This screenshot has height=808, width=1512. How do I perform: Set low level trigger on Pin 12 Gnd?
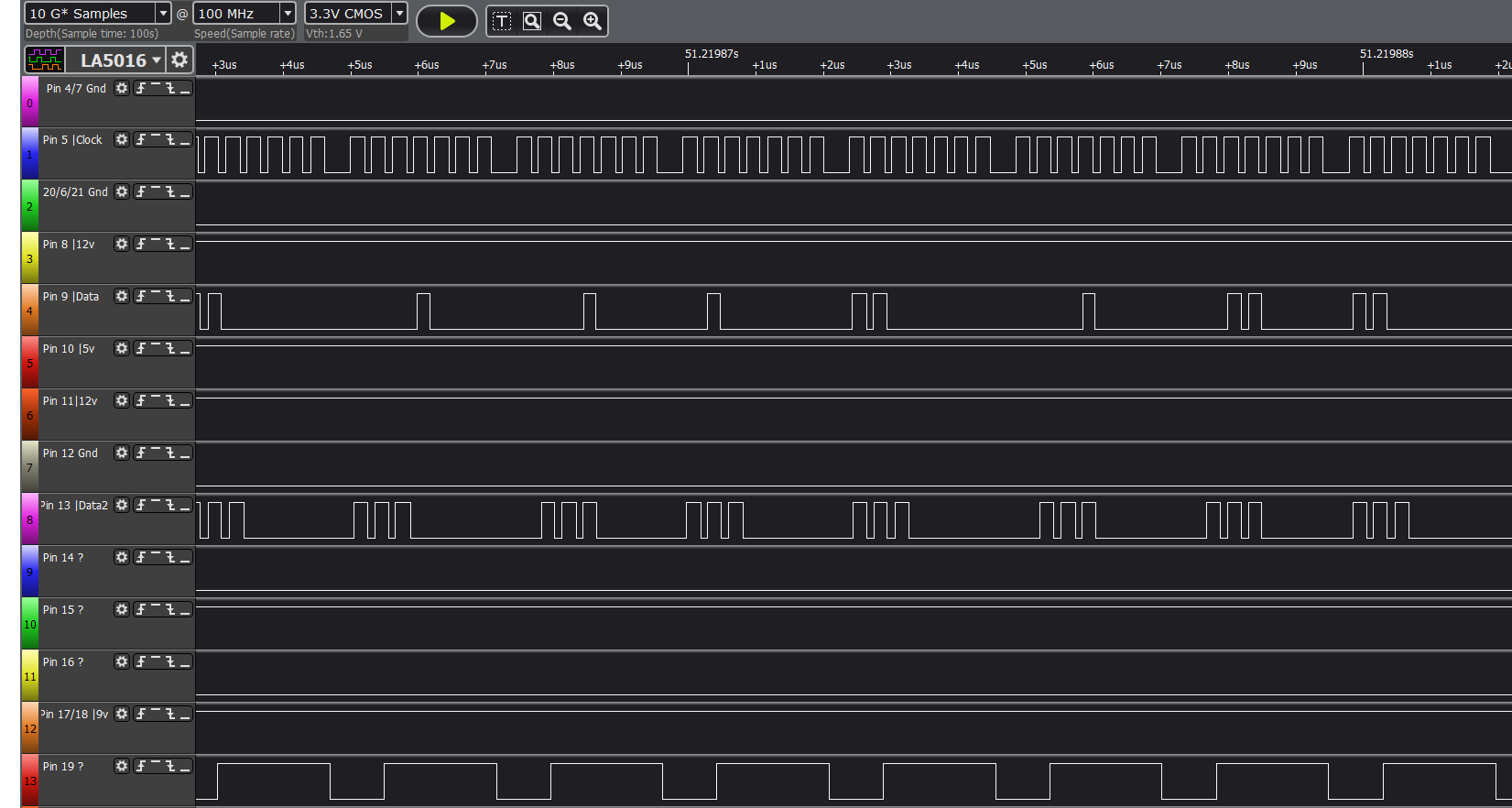pyautogui.click(x=185, y=453)
